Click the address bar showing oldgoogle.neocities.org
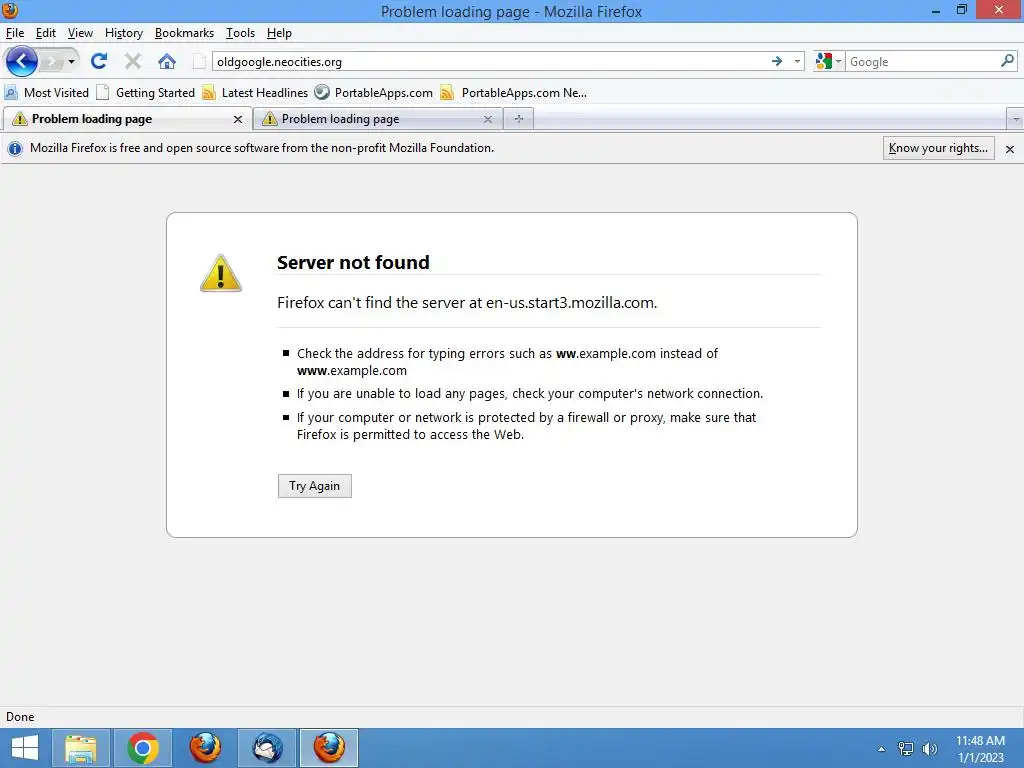Viewport: 1024px width, 768px height. (x=490, y=61)
